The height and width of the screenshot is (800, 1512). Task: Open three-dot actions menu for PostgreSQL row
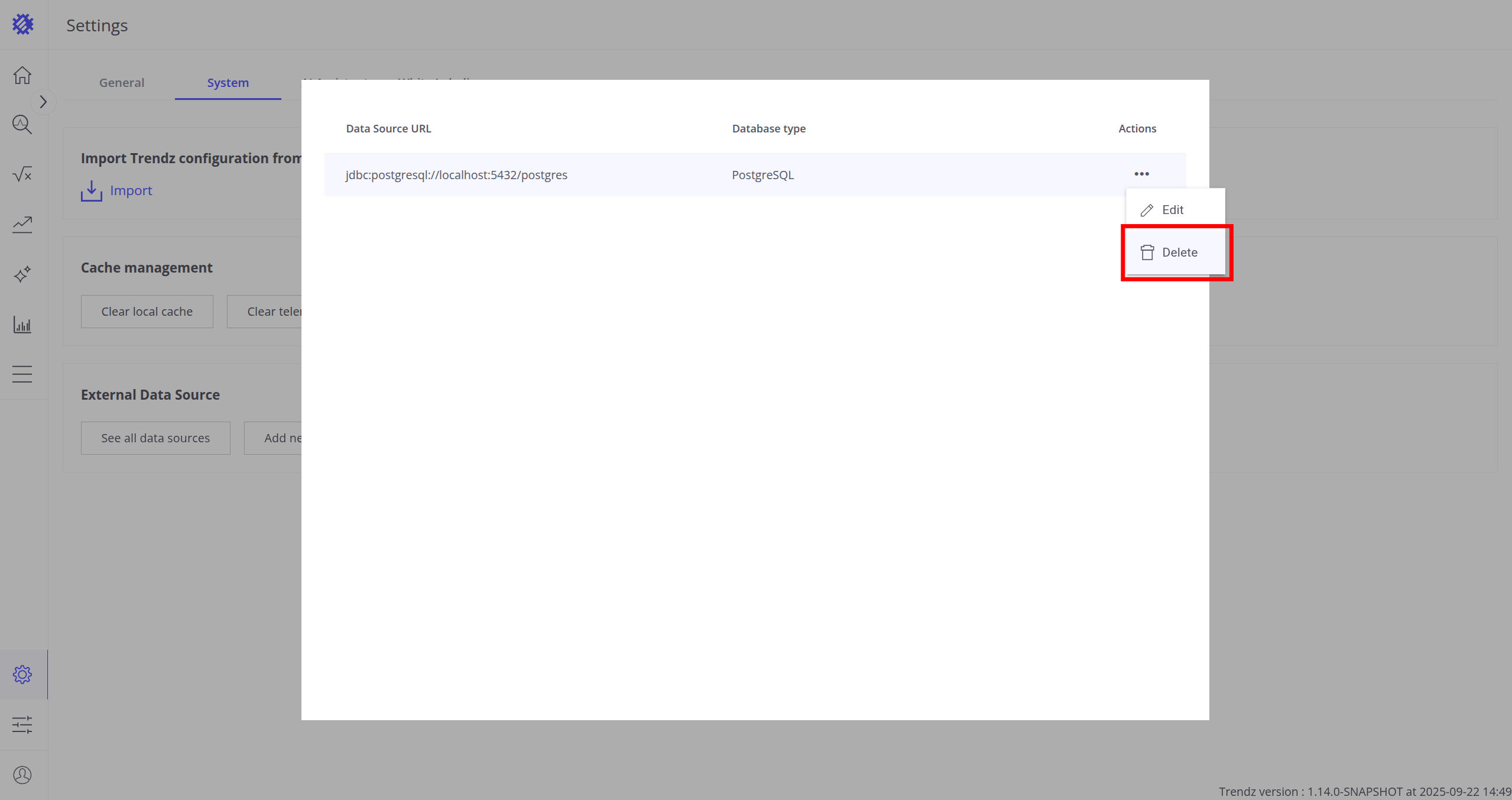(1141, 174)
